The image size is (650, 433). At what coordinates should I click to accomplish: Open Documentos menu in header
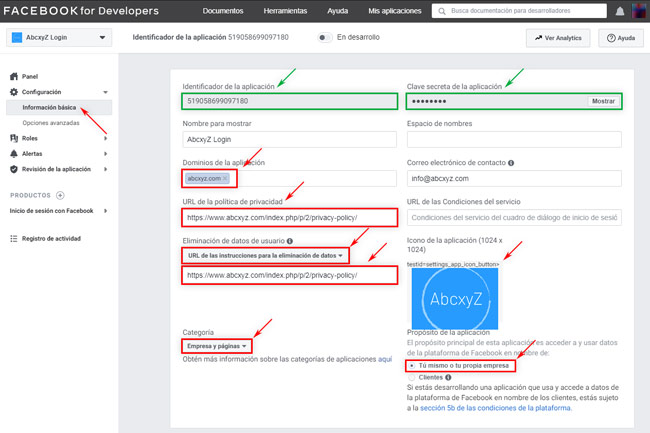click(223, 11)
